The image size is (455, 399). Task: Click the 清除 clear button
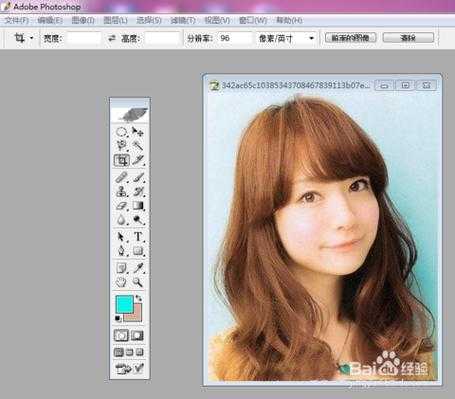coord(408,38)
